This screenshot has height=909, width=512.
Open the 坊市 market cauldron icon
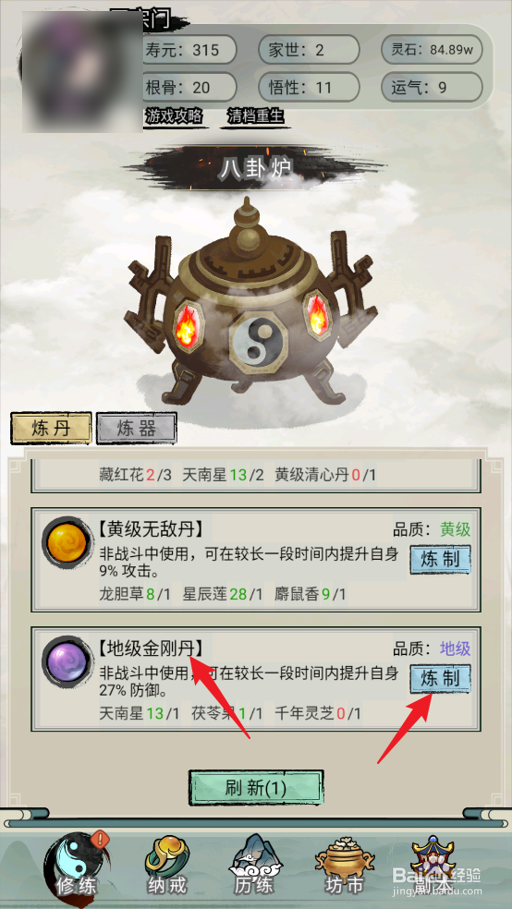tap(344, 866)
